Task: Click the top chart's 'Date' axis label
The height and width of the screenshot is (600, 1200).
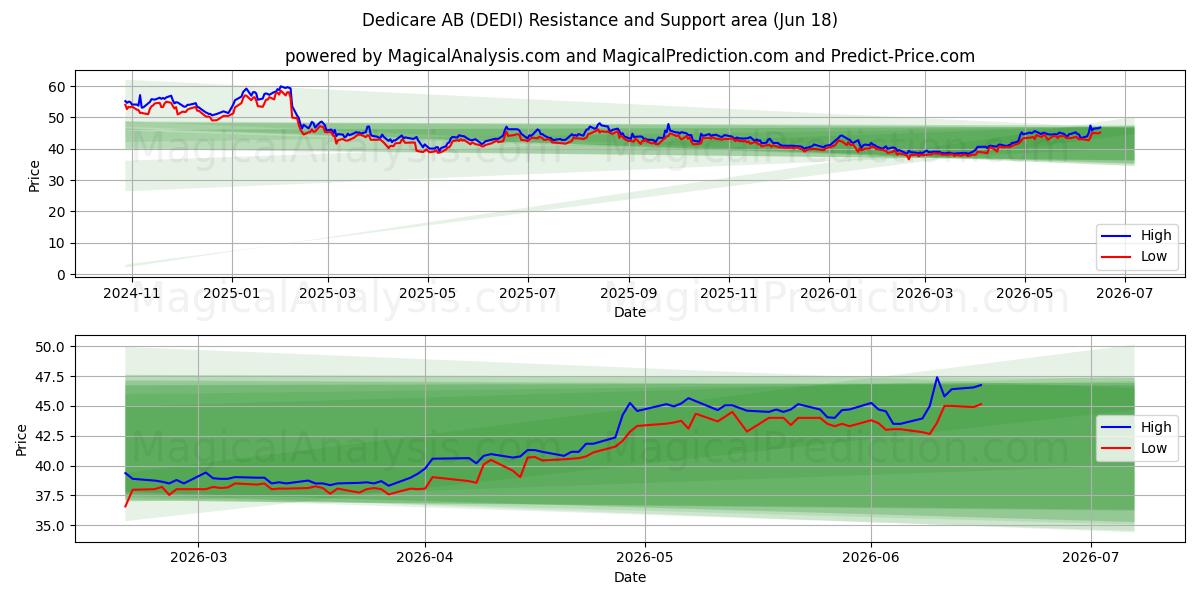Action: pyautogui.click(x=630, y=312)
